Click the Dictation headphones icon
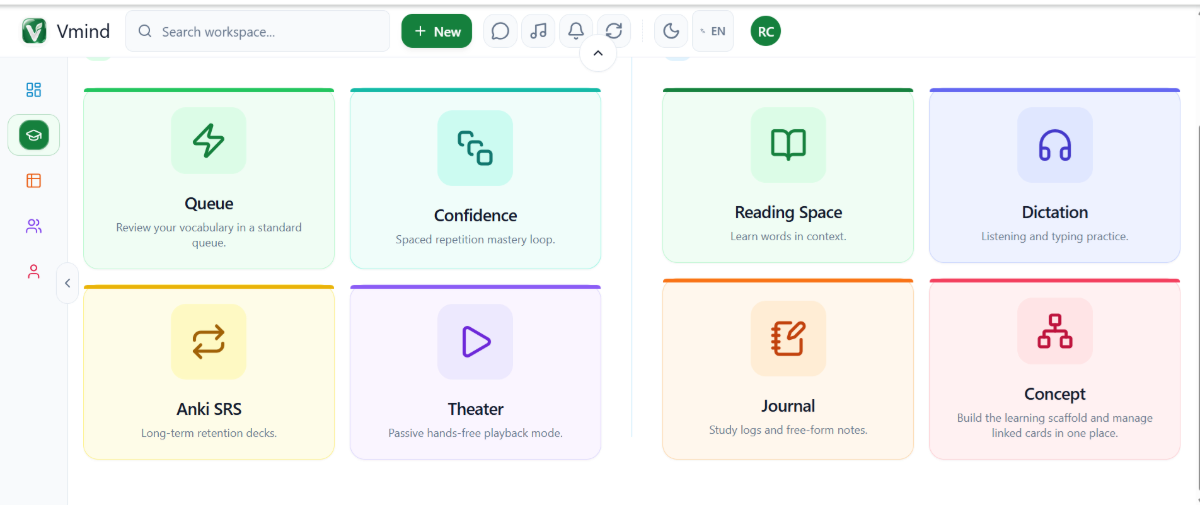The image size is (1200, 505). tap(1055, 145)
